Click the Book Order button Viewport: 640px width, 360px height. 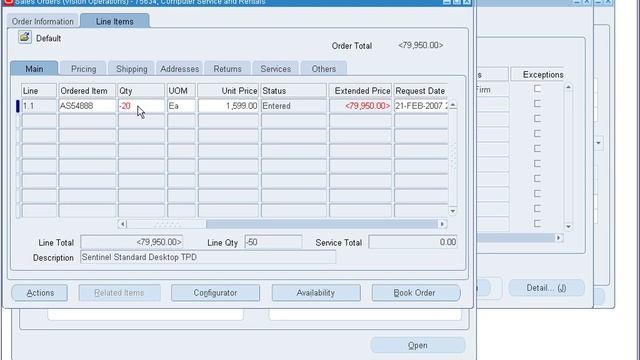(416, 293)
